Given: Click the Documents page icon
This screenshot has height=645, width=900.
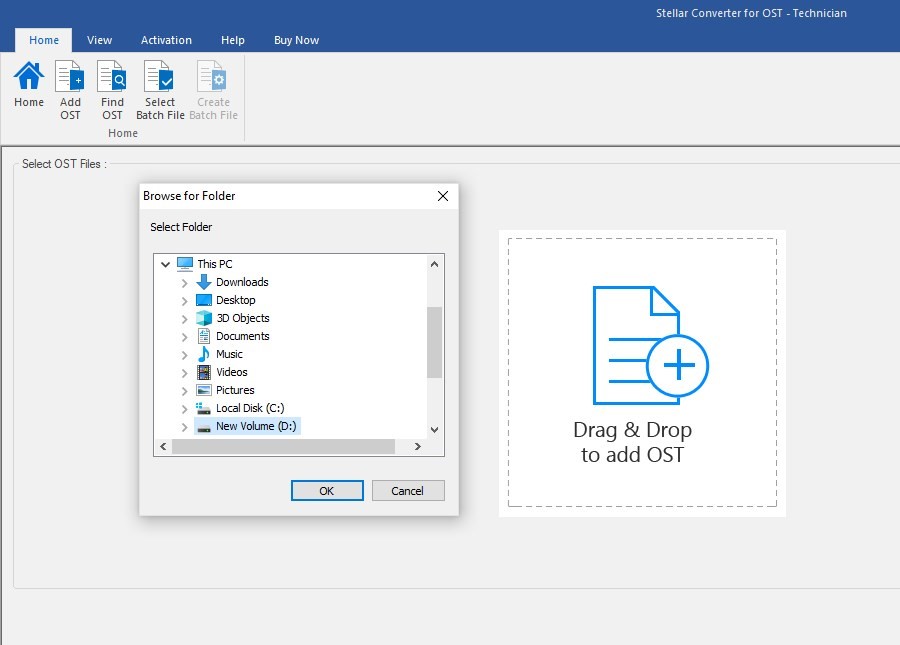Looking at the screenshot, I should [204, 336].
